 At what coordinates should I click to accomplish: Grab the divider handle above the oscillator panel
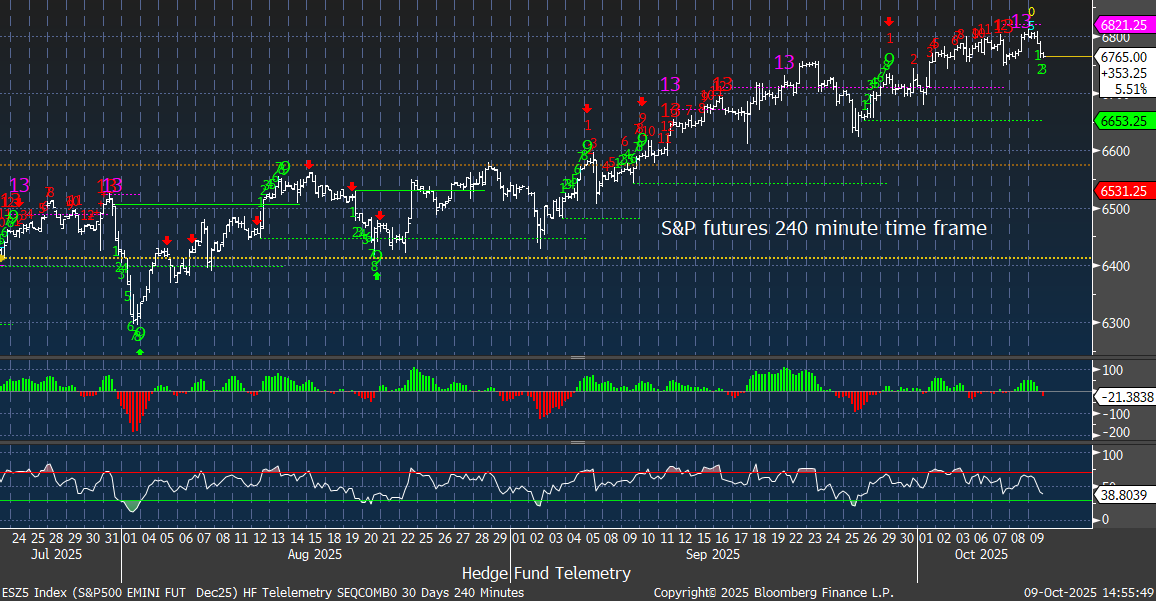pos(577,441)
